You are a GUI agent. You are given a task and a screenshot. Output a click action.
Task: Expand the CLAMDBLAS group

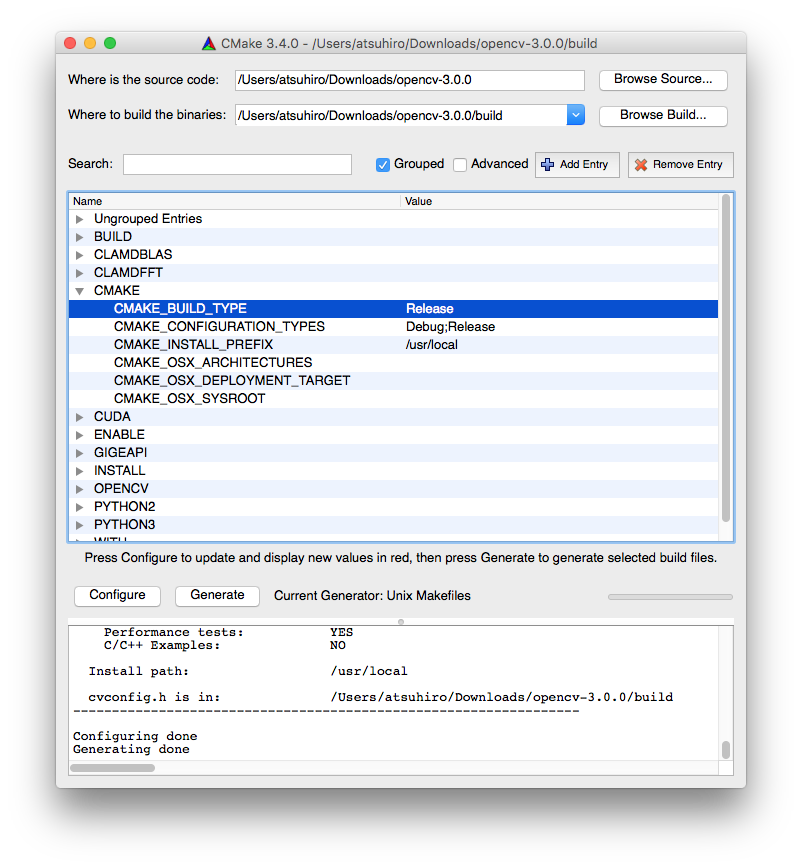(80, 255)
